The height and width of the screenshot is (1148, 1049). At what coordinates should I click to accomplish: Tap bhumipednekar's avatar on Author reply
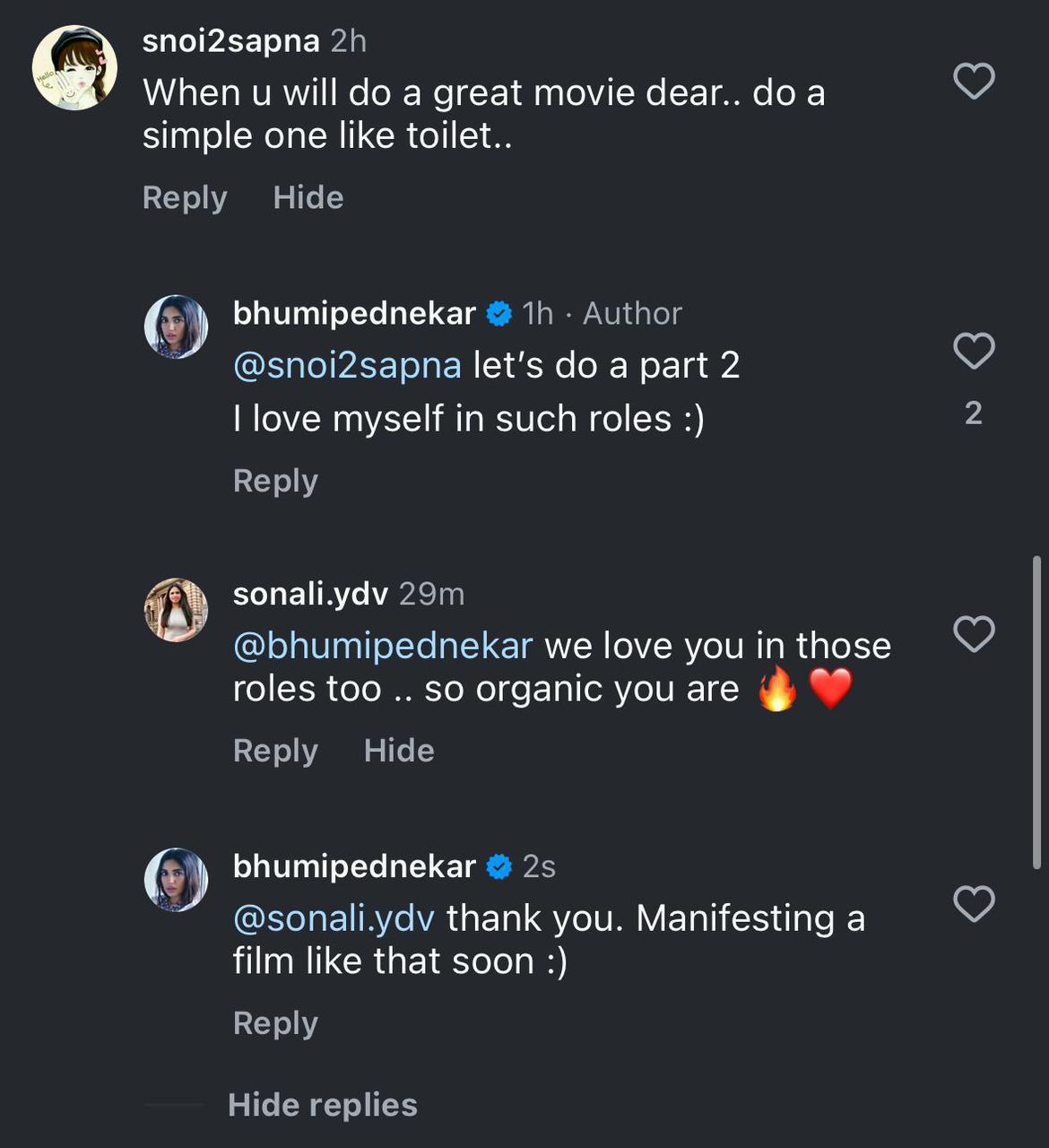tap(176, 326)
